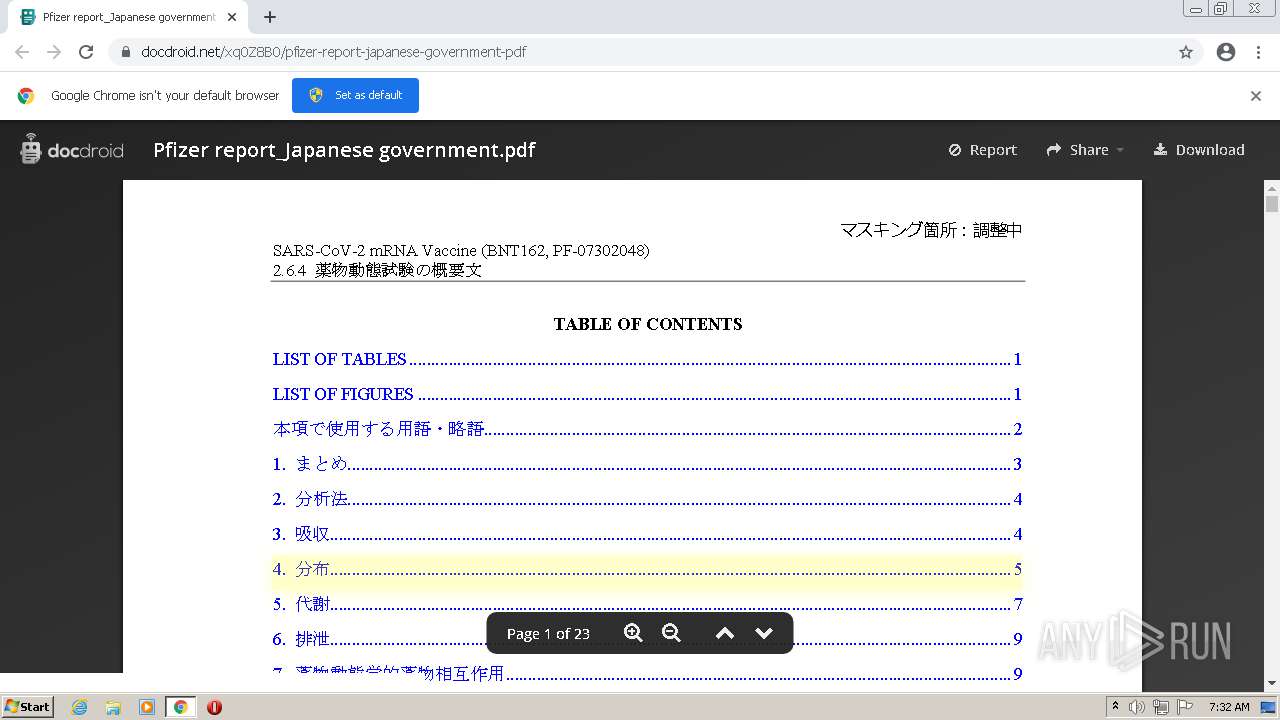This screenshot has height=720, width=1280.
Task: Open 1. まとめ contents entry
Action: click(647, 464)
